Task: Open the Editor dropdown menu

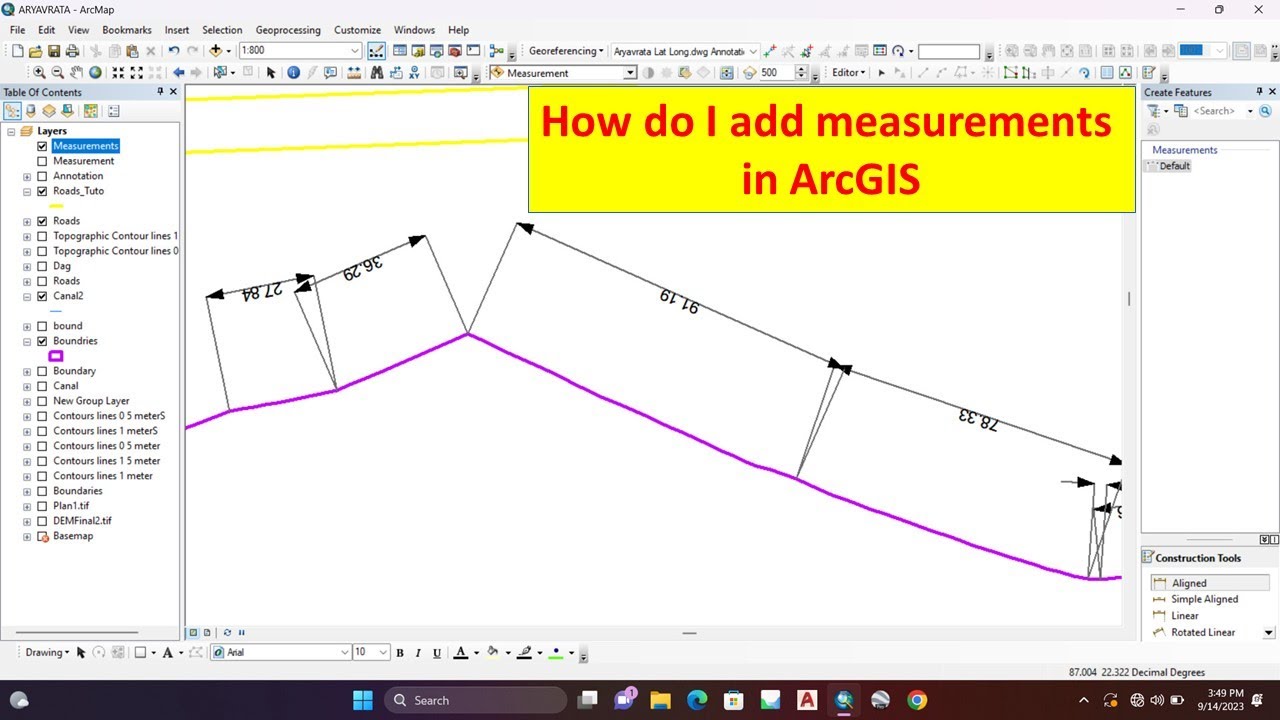Action: pos(849,73)
